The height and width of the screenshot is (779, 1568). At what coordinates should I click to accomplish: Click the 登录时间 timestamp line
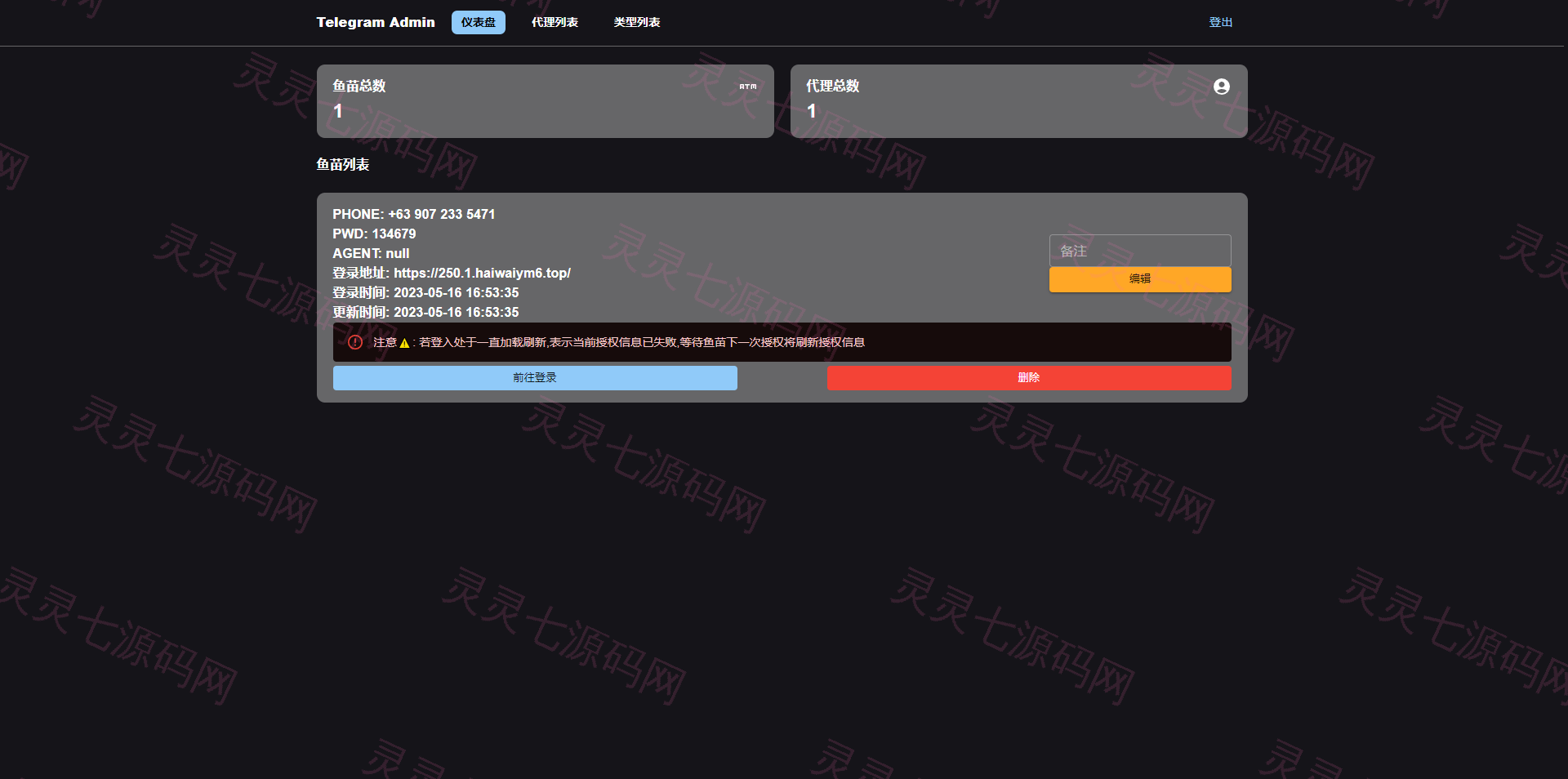tap(425, 292)
